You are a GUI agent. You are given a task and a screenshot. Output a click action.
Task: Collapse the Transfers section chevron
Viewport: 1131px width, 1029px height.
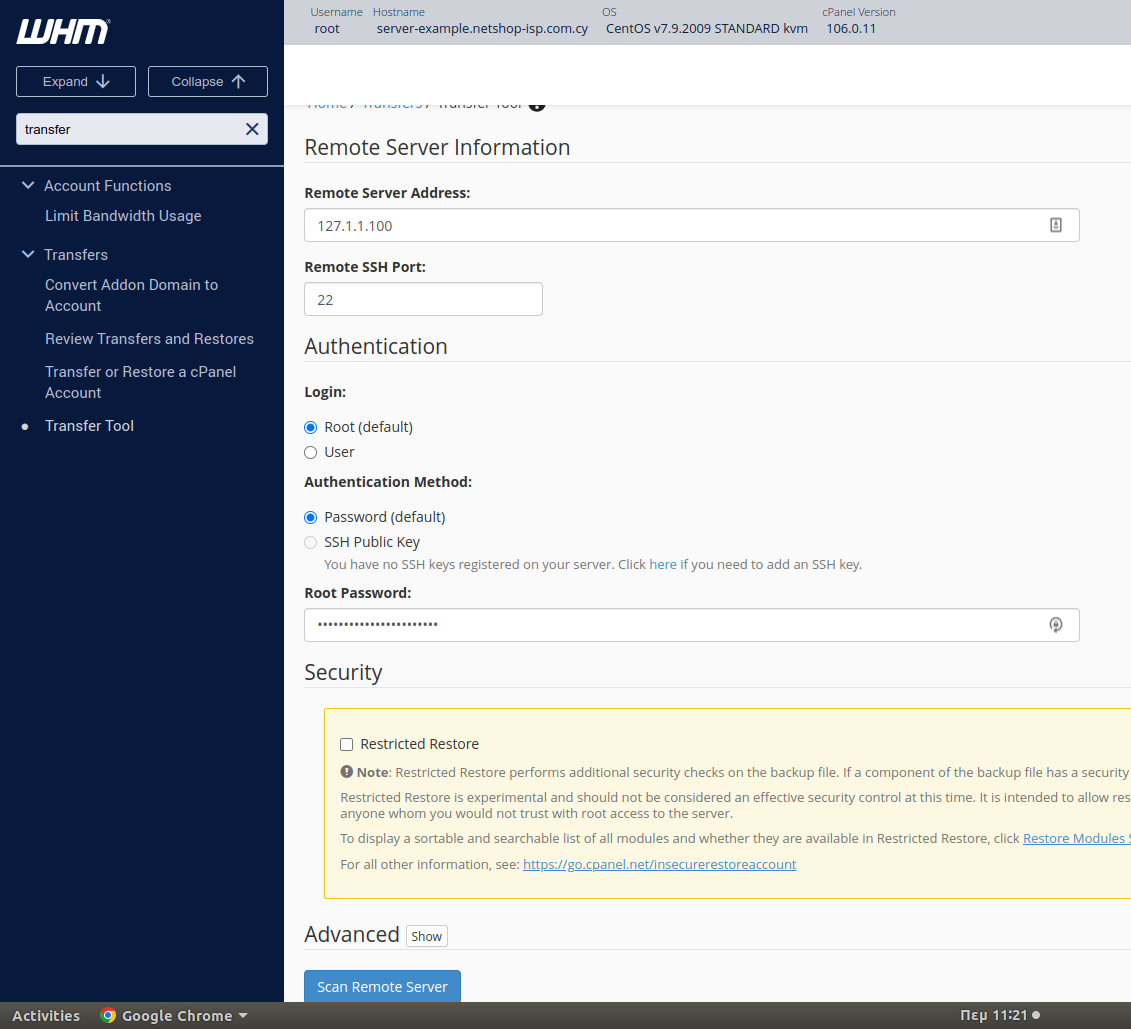(28, 255)
